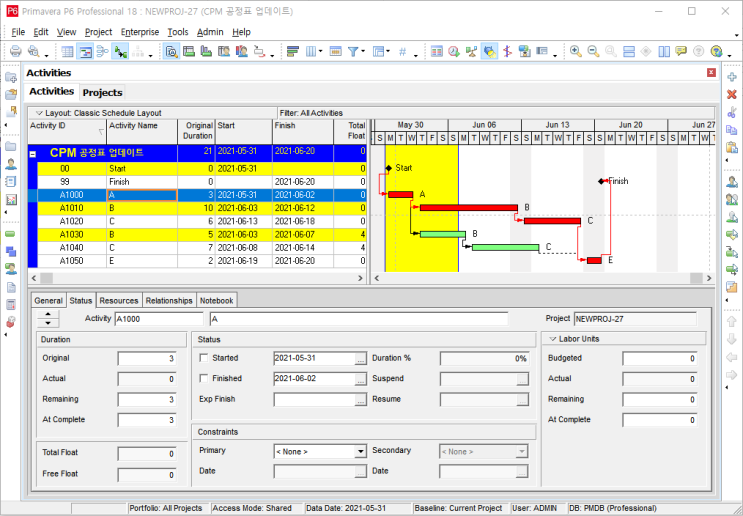The width and height of the screenshot is (743, 516).
Task: Click the Finished date browse button
Action: (361, 379)
